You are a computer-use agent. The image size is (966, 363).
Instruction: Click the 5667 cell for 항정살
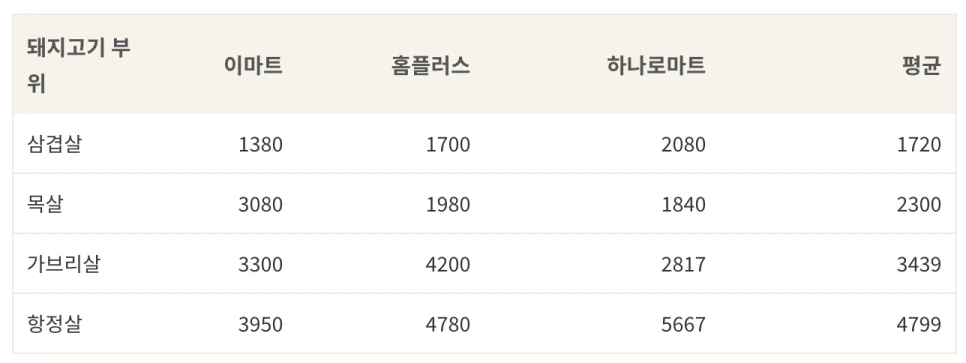click(683, 324)
